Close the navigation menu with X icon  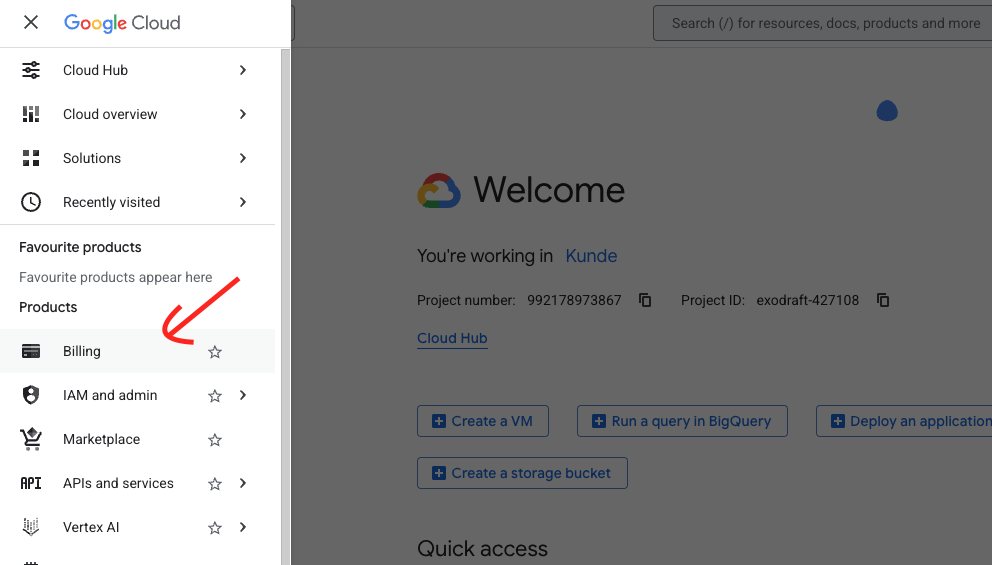click(31, 22)
